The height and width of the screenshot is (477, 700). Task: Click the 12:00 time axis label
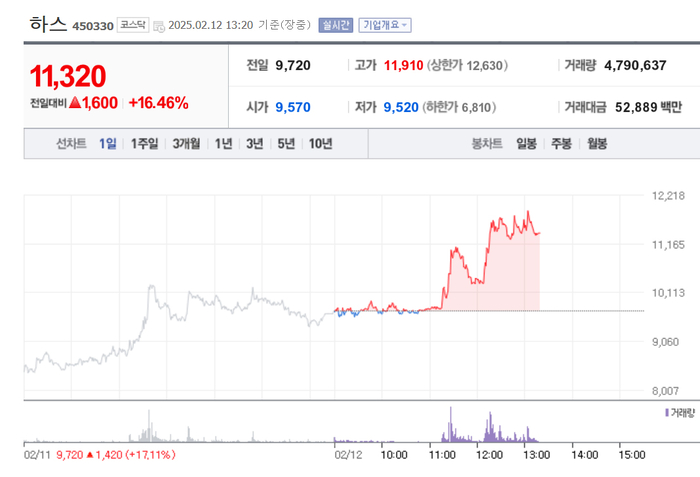(489, 455)
